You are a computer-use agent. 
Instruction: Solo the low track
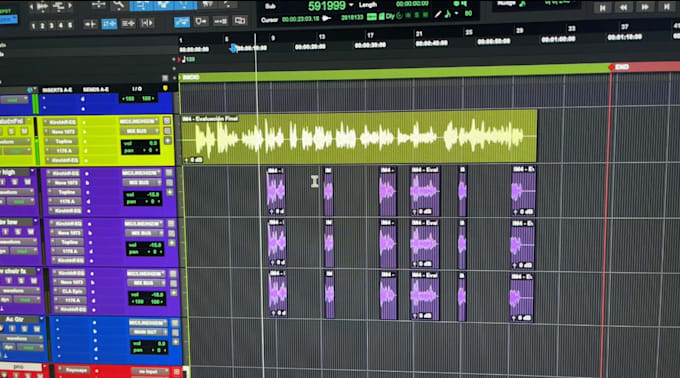click(19, 232)
